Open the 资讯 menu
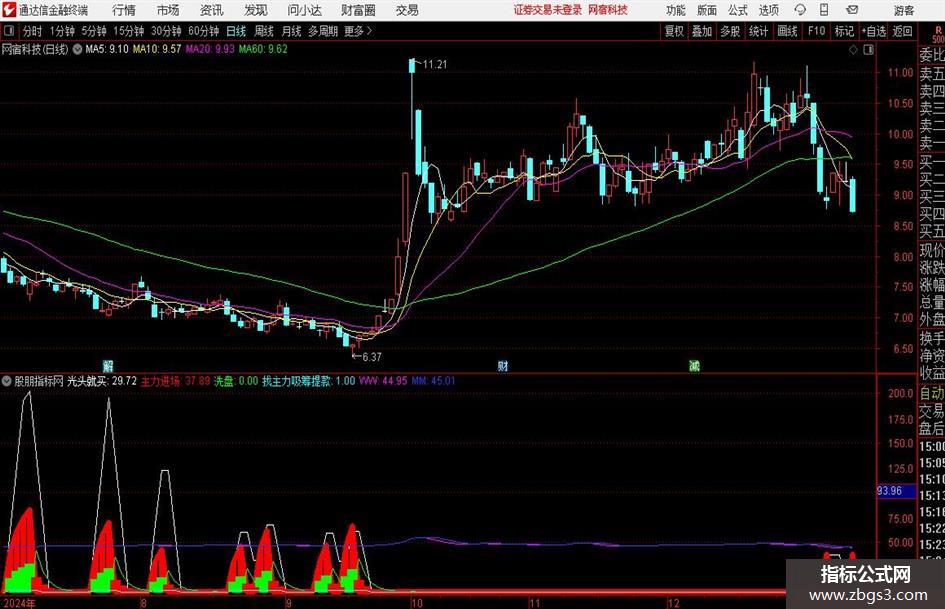This screenshot has height=609, width=945. (212, 10)
